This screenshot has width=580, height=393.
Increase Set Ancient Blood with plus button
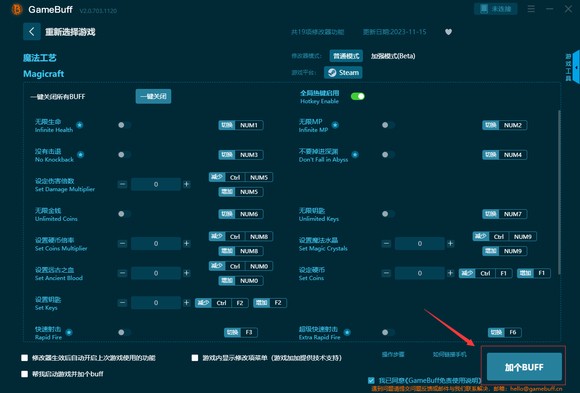point(186,273)
